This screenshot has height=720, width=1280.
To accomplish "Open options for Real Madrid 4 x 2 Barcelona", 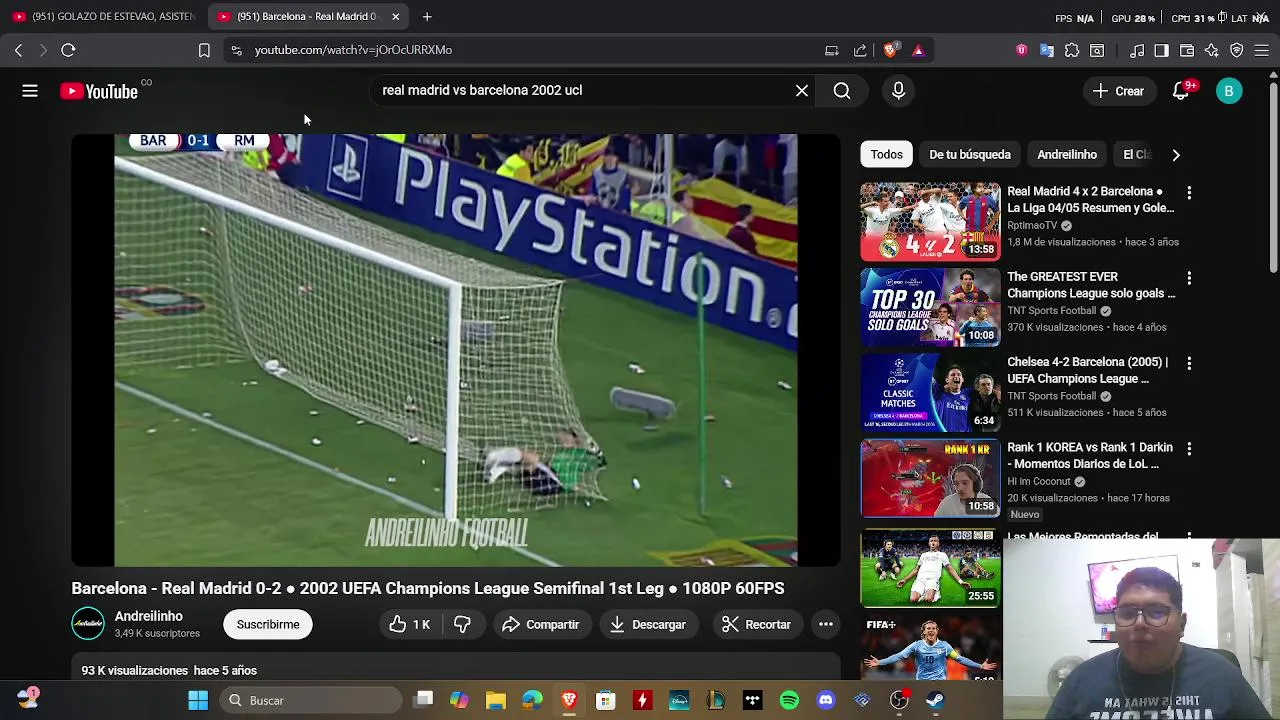I will [x=1189, y=192].
